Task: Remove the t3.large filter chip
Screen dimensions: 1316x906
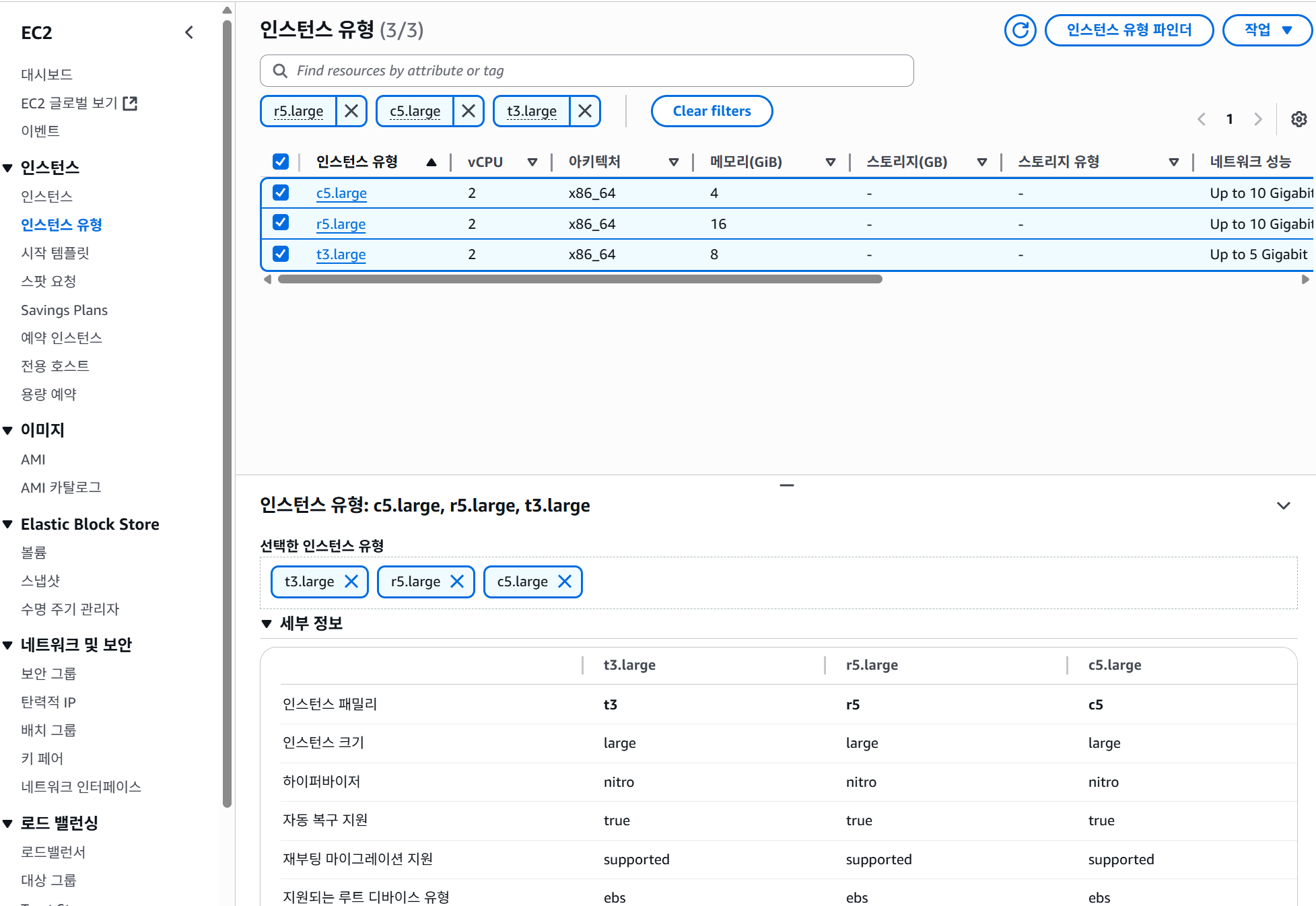Action: pyautogui.click(x=585, y=111)
